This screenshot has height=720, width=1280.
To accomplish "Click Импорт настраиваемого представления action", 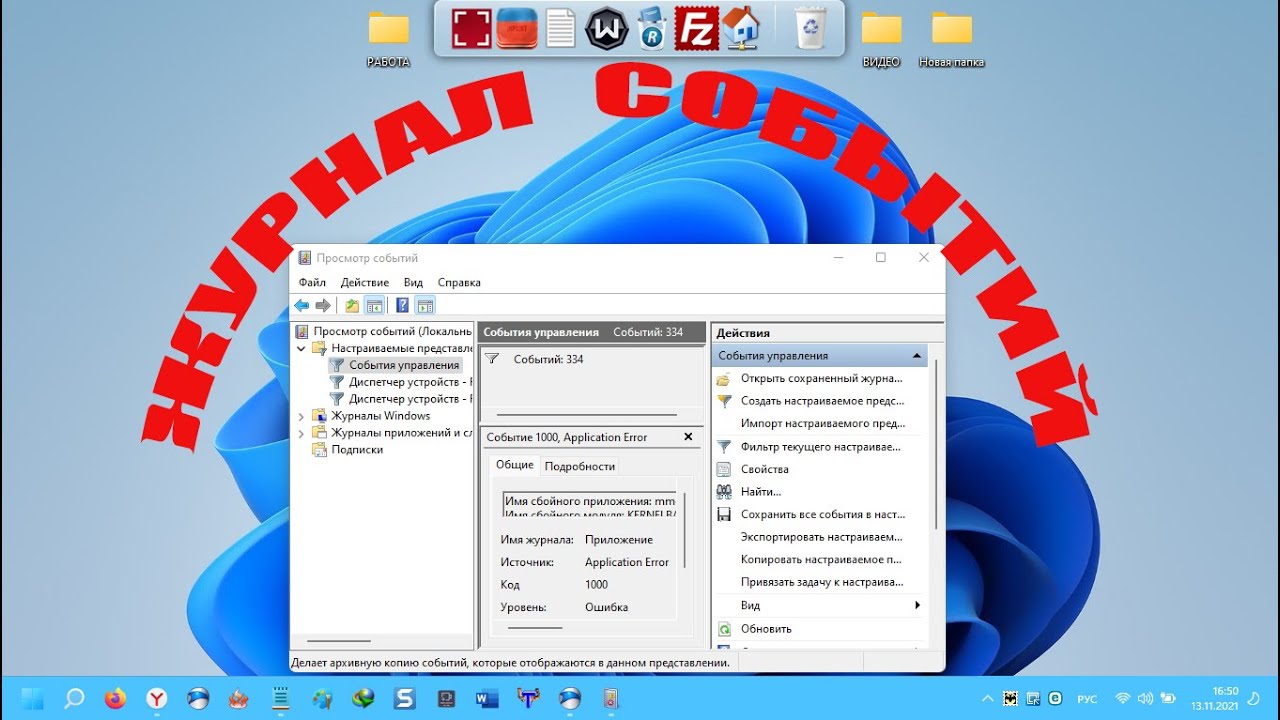I will 823,424.
